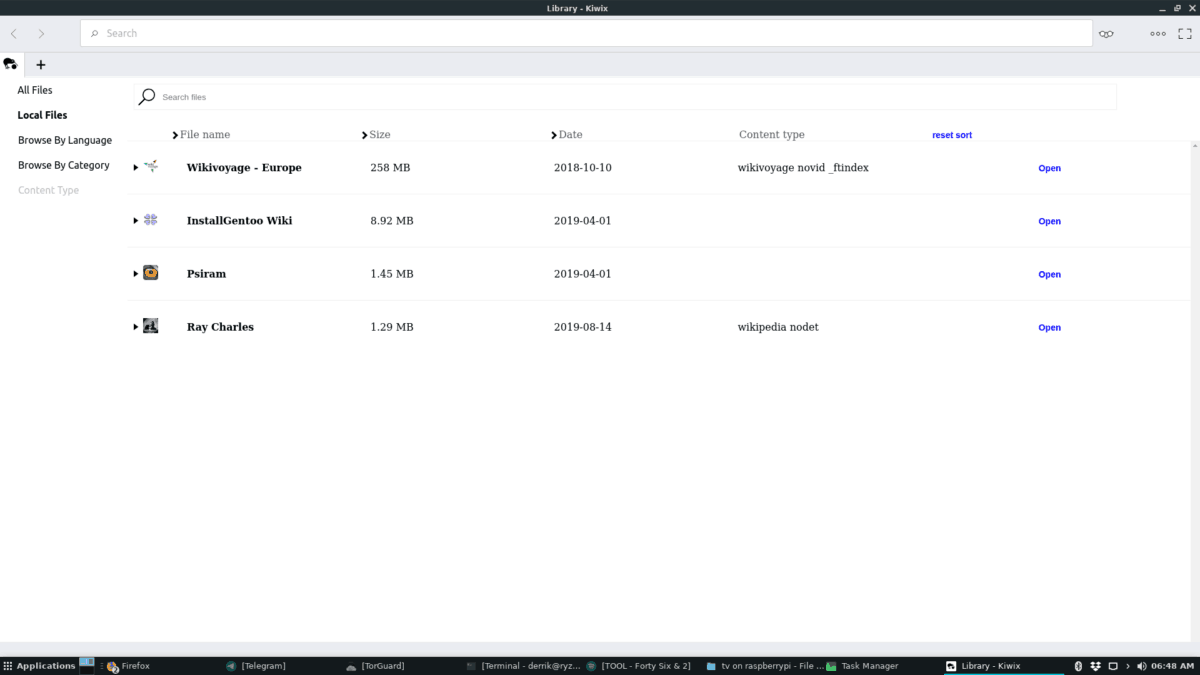Viewport: 1200px width, 675px height.
Task: Select the Library tab icon
Action: click(x=11, y=64)
